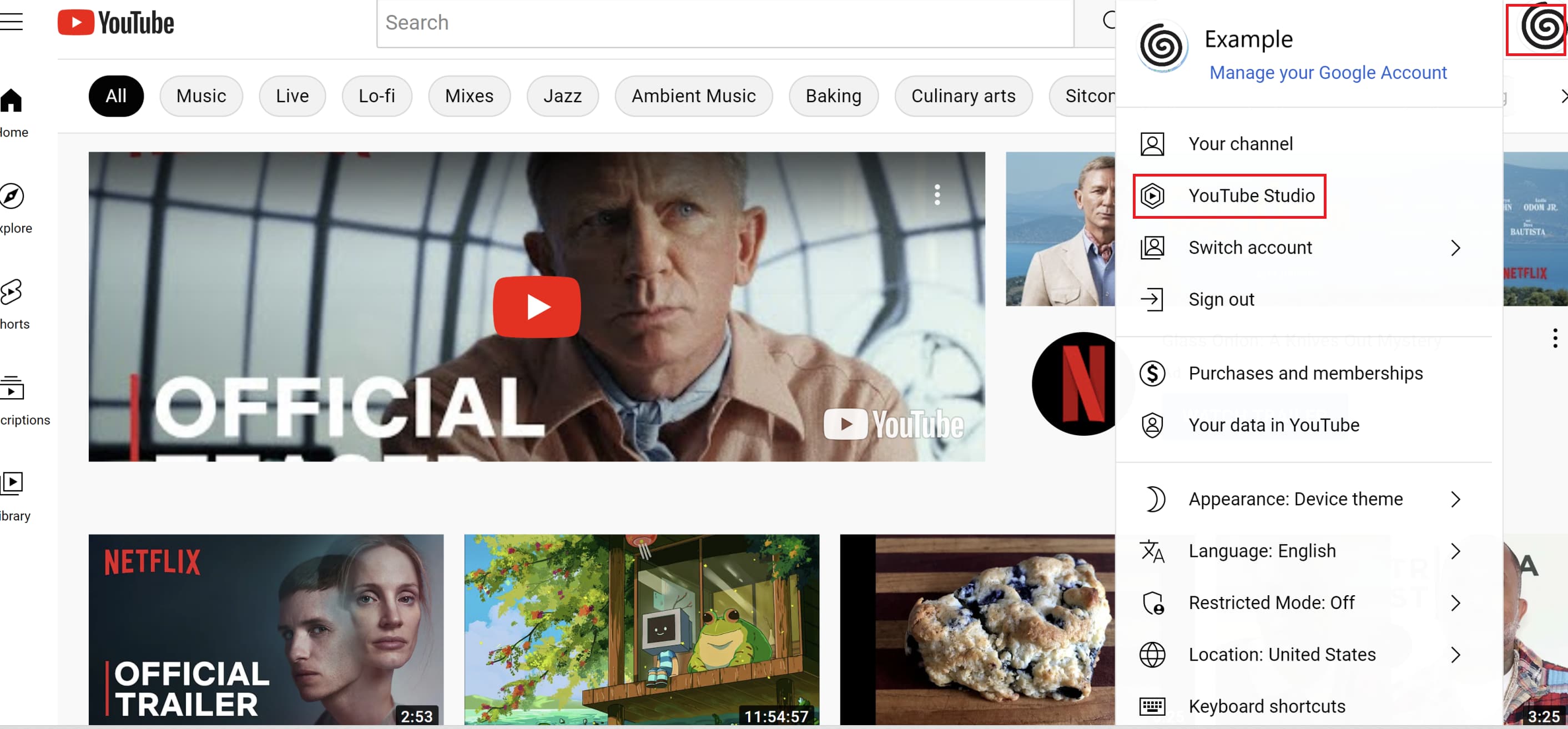Open Subscriptions from sidebar icon
Image resolution: width=1568 pixels, height=729 pixels.
12,388
